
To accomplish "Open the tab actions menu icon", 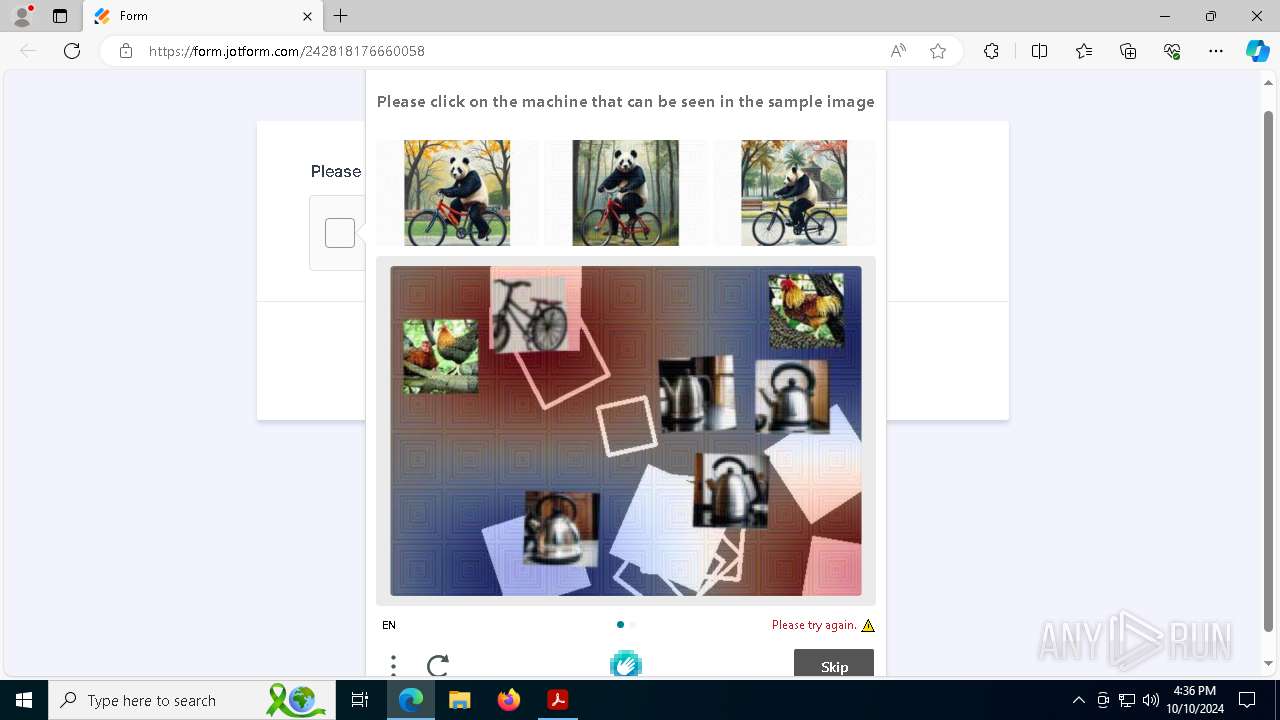I will coord(60,16).
